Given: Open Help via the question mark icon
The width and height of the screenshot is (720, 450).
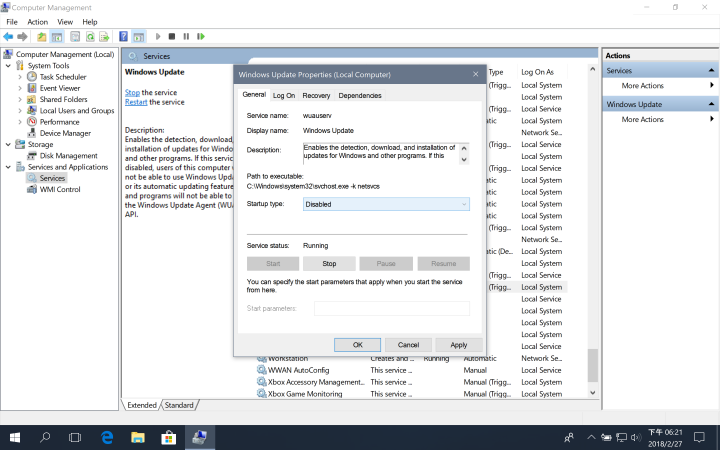Looking at the screenshot, I should tap(123, 36).
